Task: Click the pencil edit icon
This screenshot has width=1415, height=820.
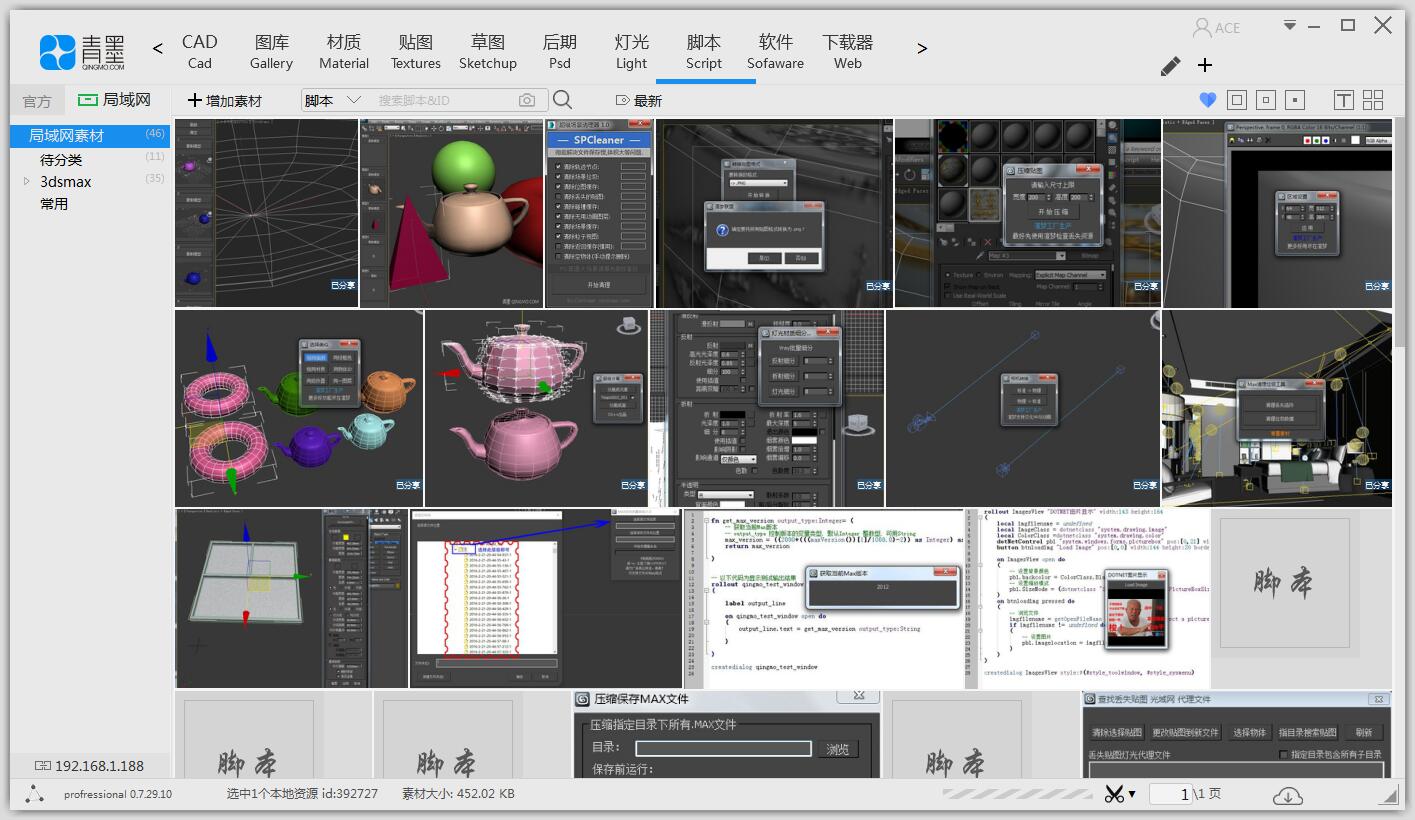Action: [1170, 66]
